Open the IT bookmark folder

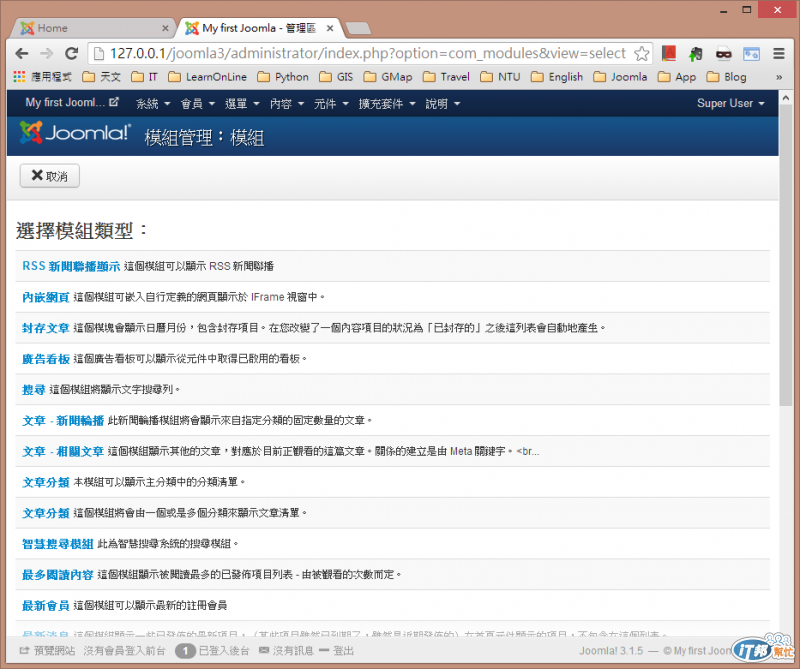coord(144,77)
